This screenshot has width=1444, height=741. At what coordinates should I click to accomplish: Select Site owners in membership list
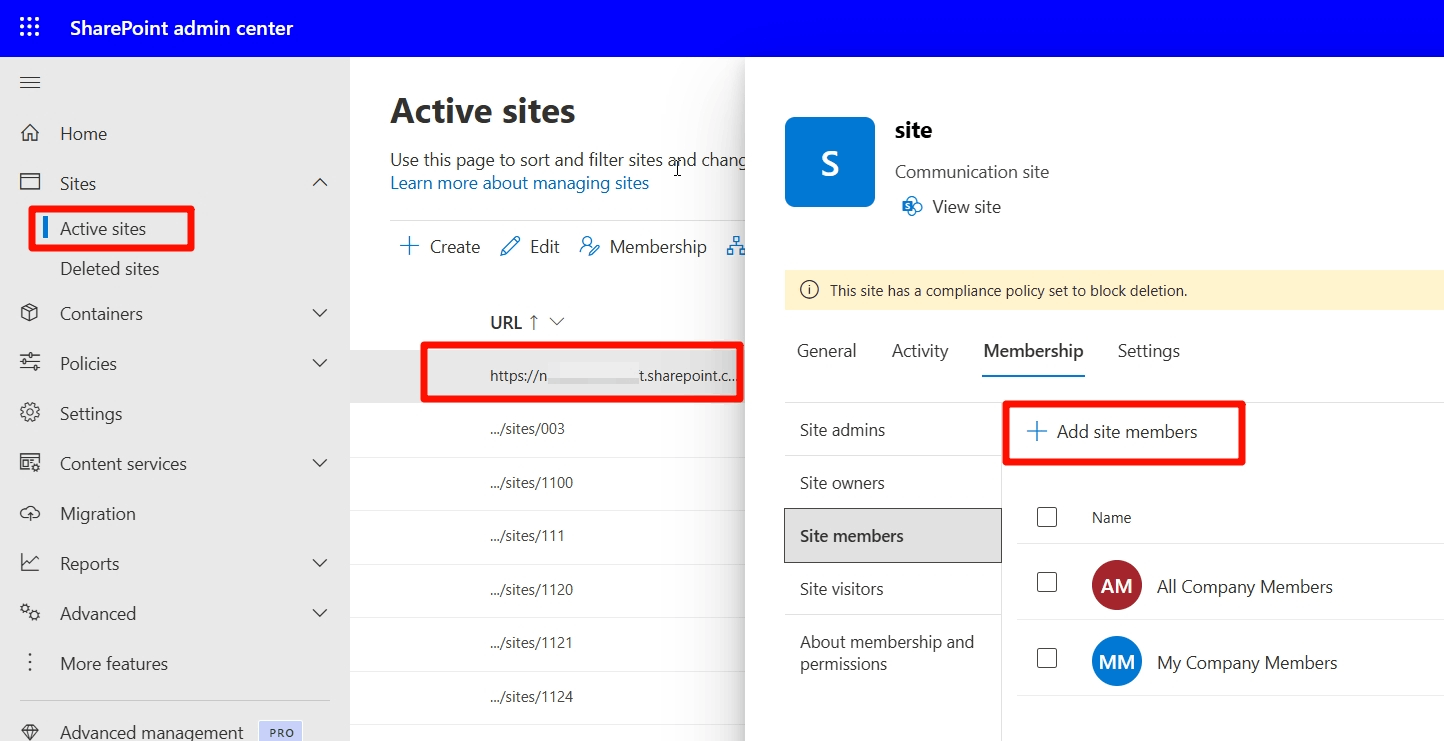[892, 483]
